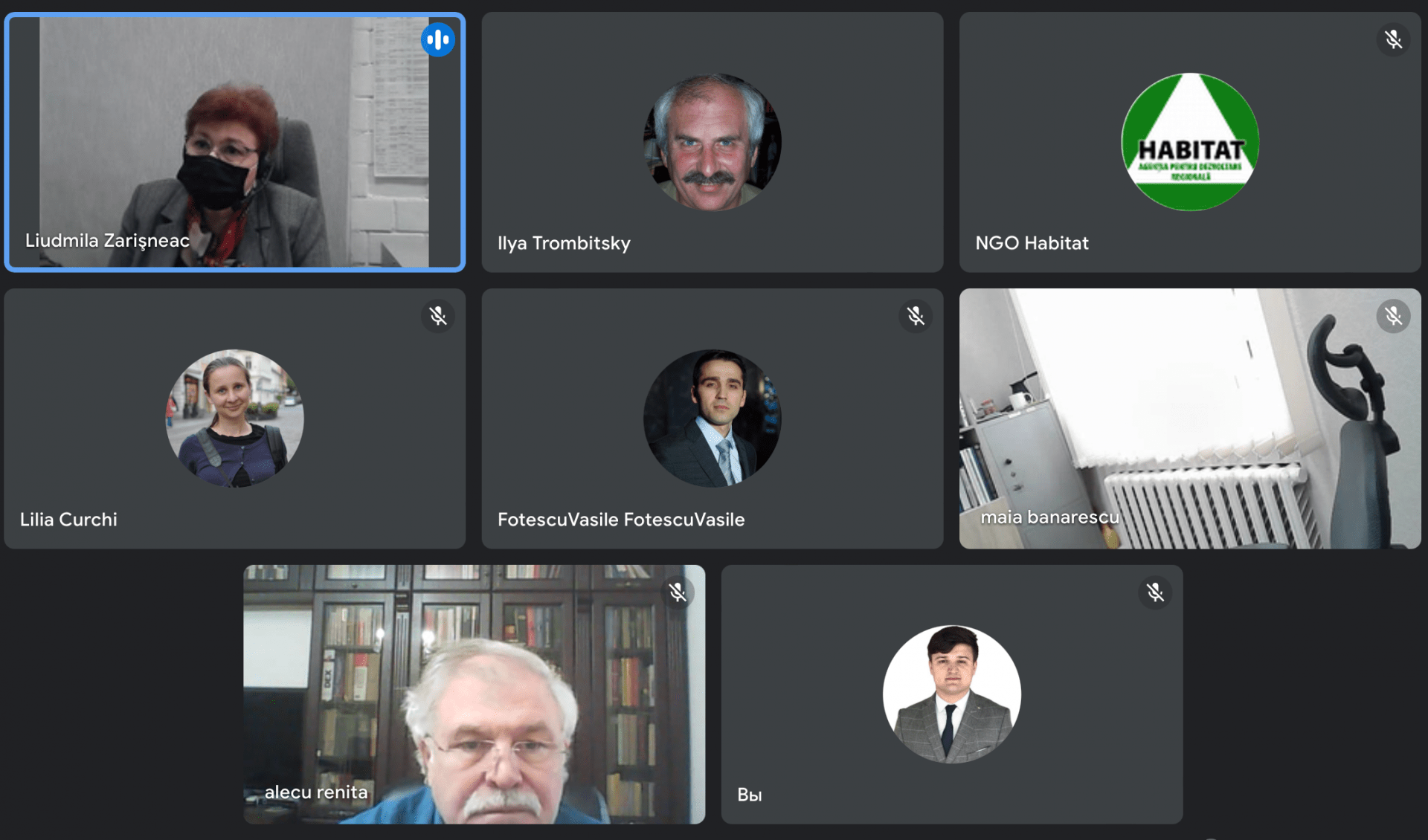Select FotescuVasile's profile photo

pyautogui.click(x=713, y=419)
